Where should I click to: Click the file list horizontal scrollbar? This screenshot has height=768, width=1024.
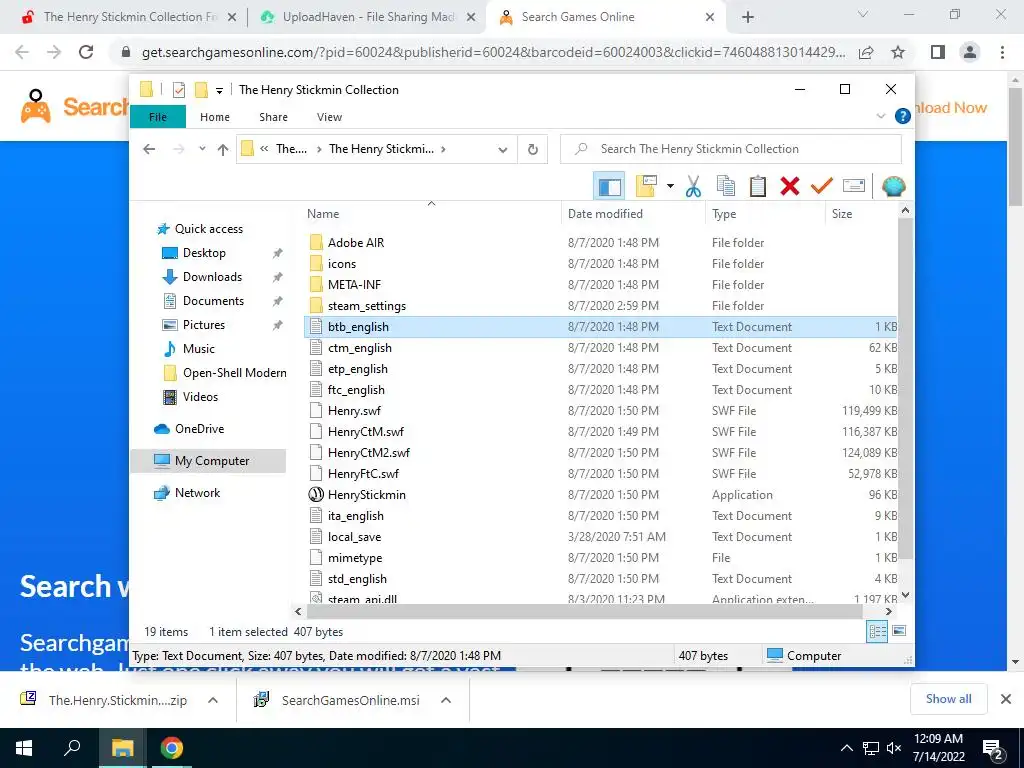click(584, 612)
